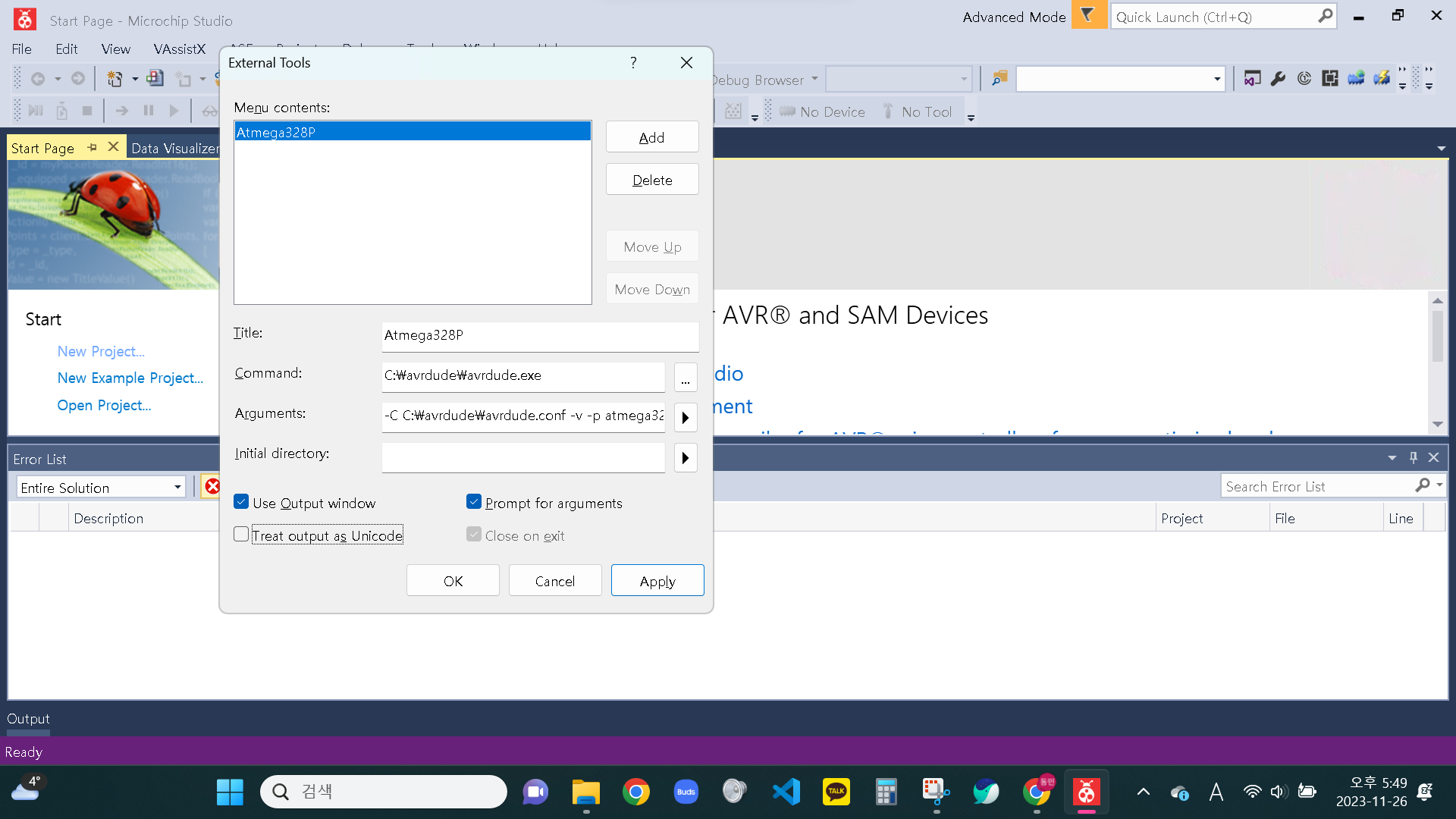Screen dimensions: 1456x819
Task: Click the No Tool hammer icon
Action: coord(888,111)
